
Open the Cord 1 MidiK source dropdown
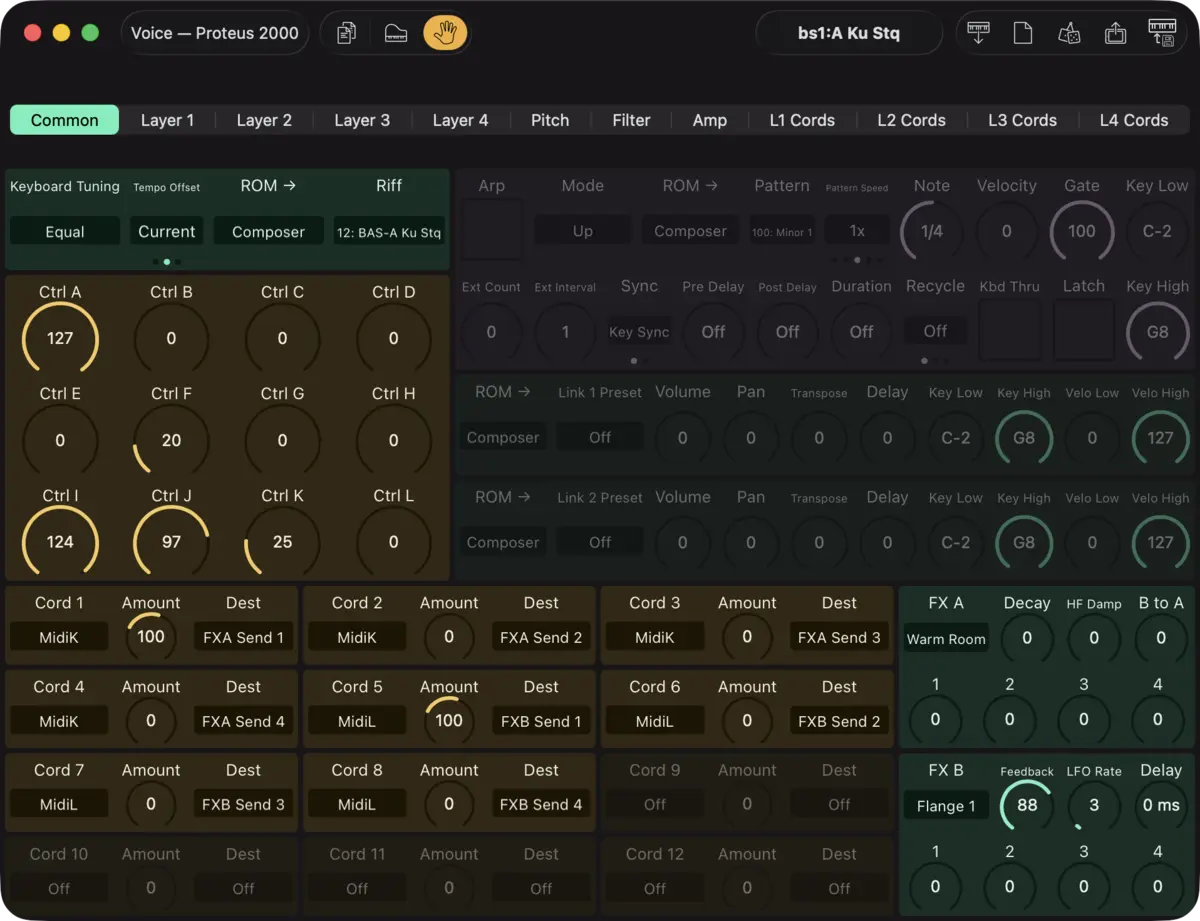click(59, 637)
